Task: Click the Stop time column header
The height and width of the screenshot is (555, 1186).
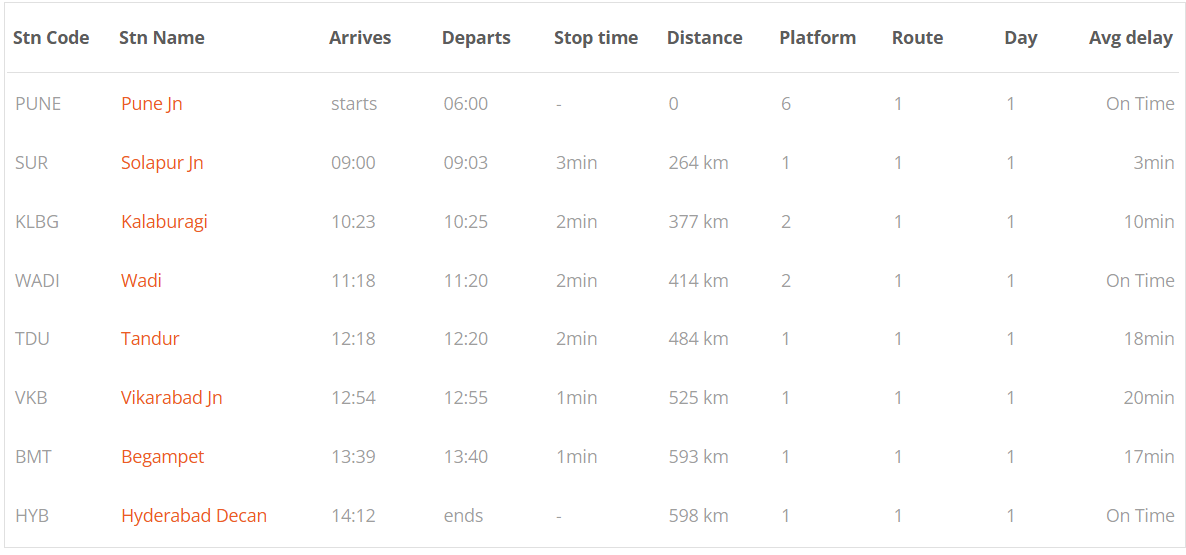Action: click(596, 39)
